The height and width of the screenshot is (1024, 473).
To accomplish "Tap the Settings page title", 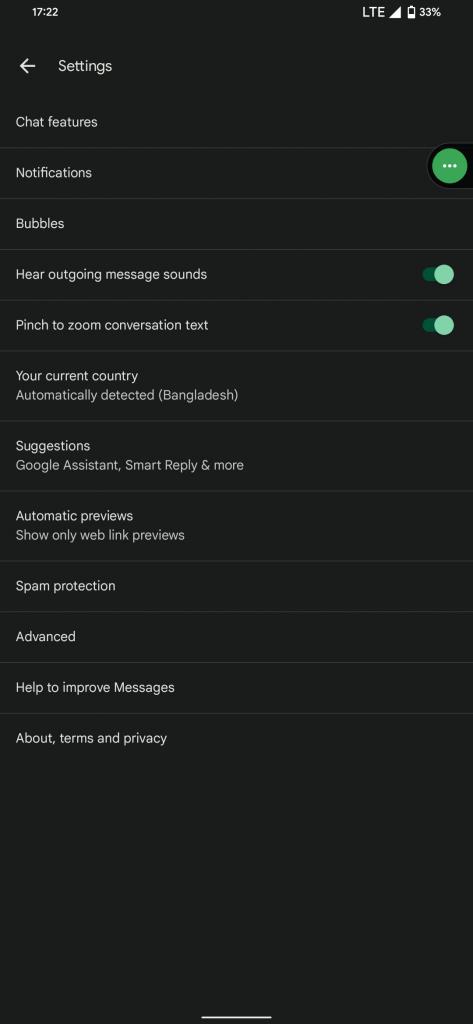I will click(x=85, y=66).
